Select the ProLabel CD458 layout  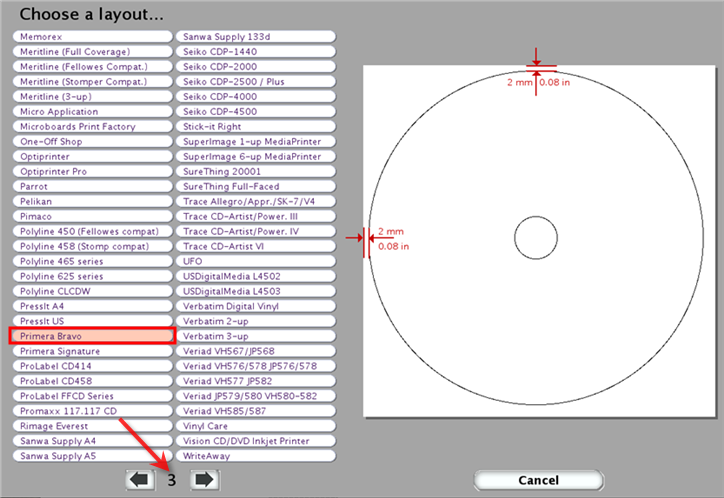click(x=93, y=381)
